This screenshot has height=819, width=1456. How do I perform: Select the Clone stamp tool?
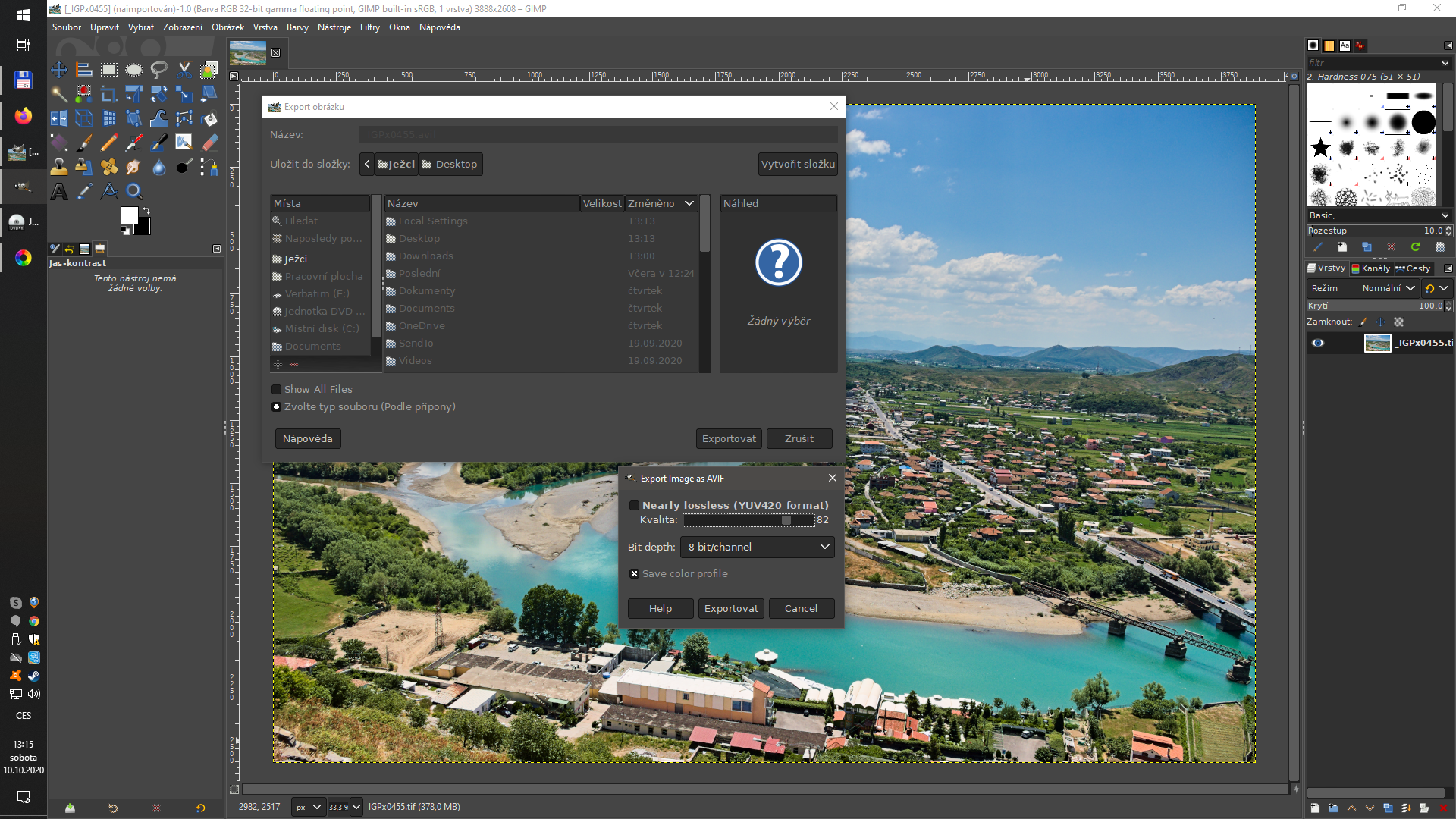(x=59, y=167)
